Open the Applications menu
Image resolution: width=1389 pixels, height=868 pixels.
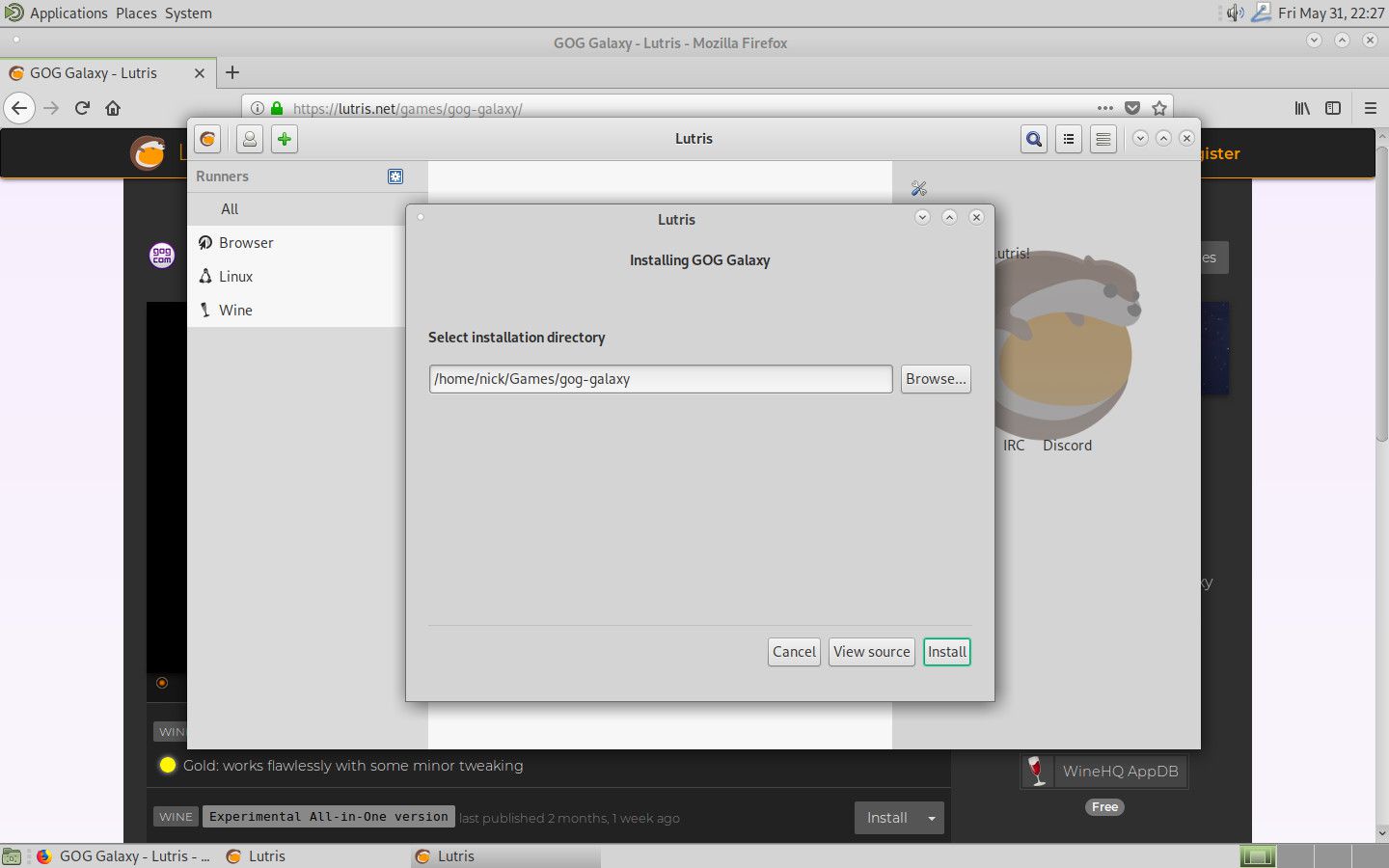68,14
